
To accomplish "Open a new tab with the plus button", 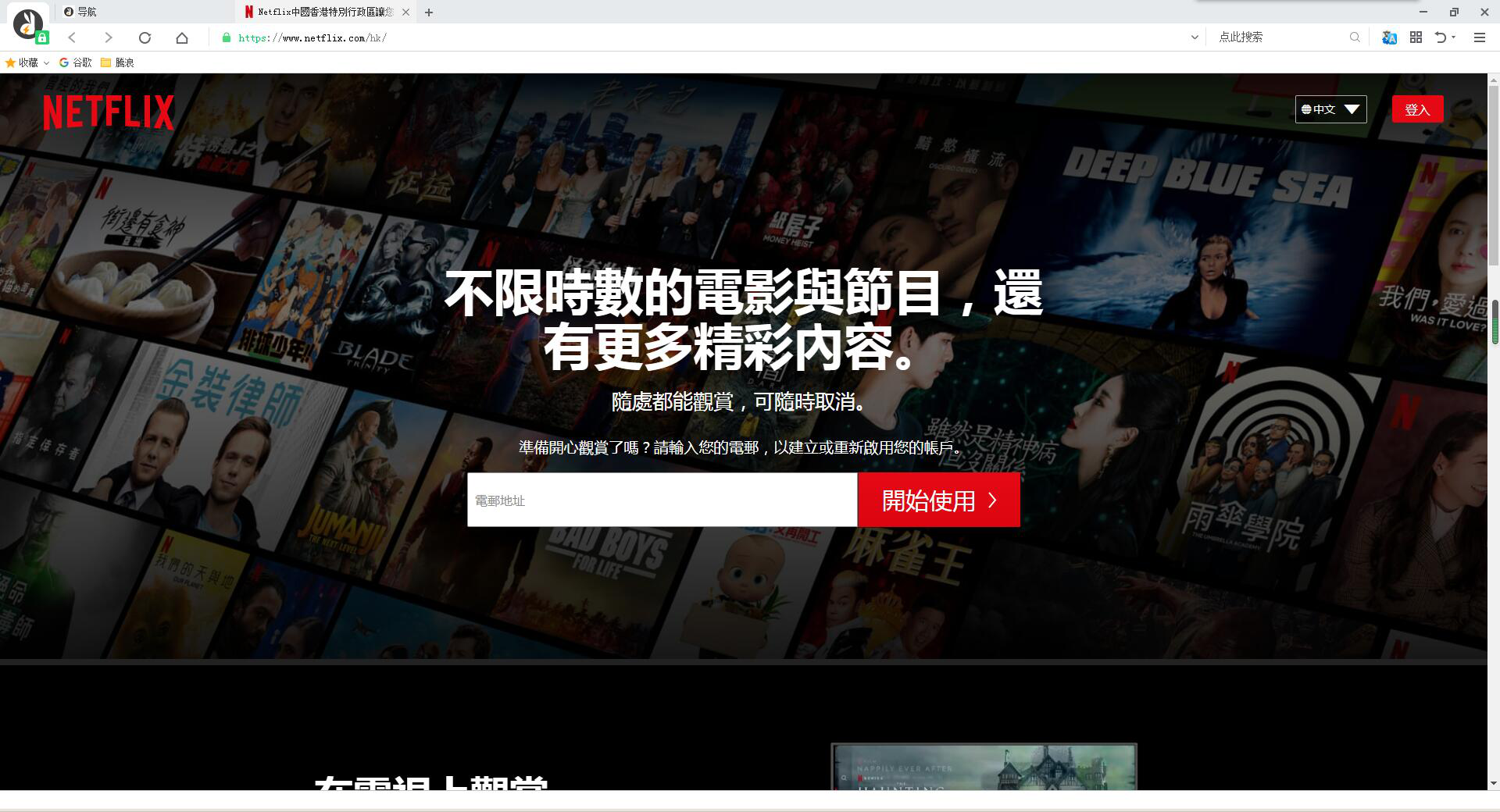I will [x=429, y=12].
